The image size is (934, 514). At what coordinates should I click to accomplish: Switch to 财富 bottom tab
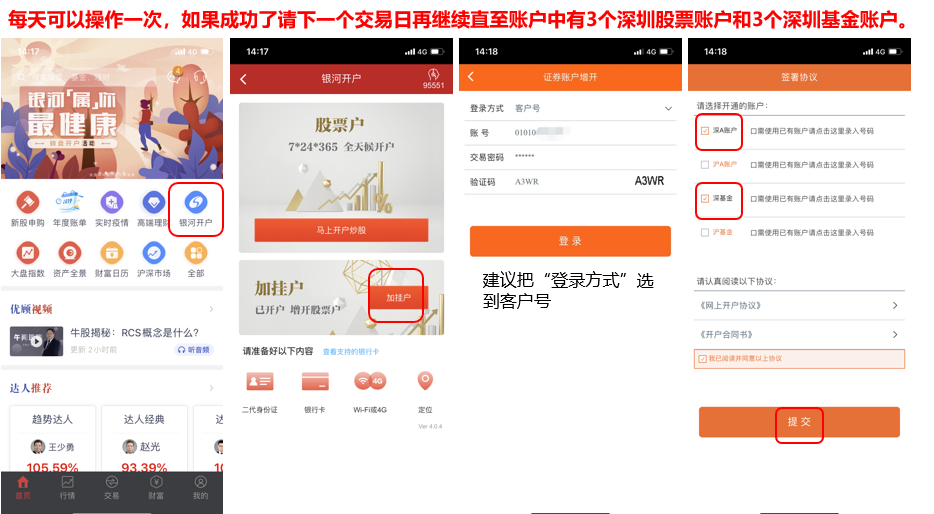click(156, 488)
